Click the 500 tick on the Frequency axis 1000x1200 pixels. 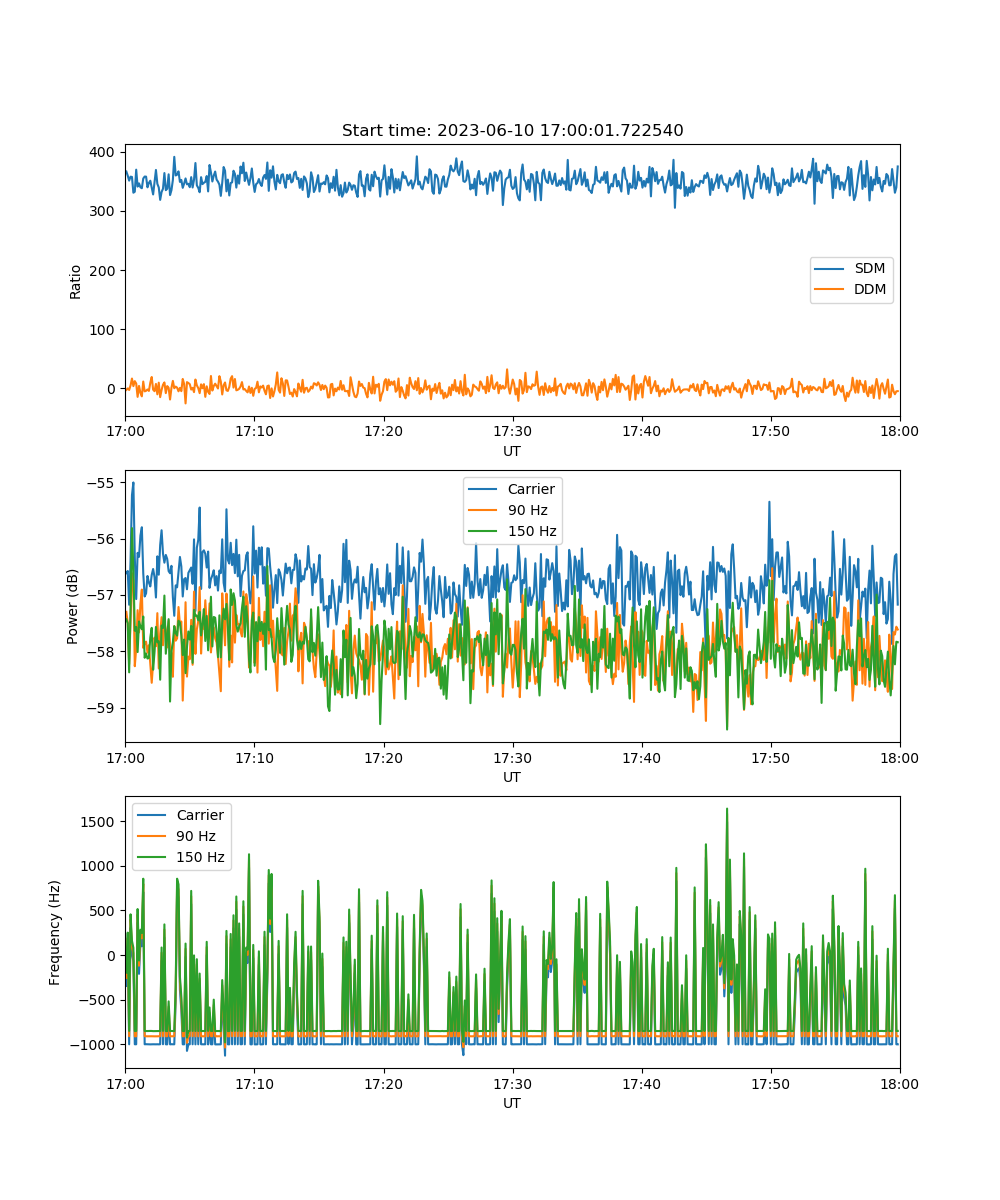tap(104, 911)
